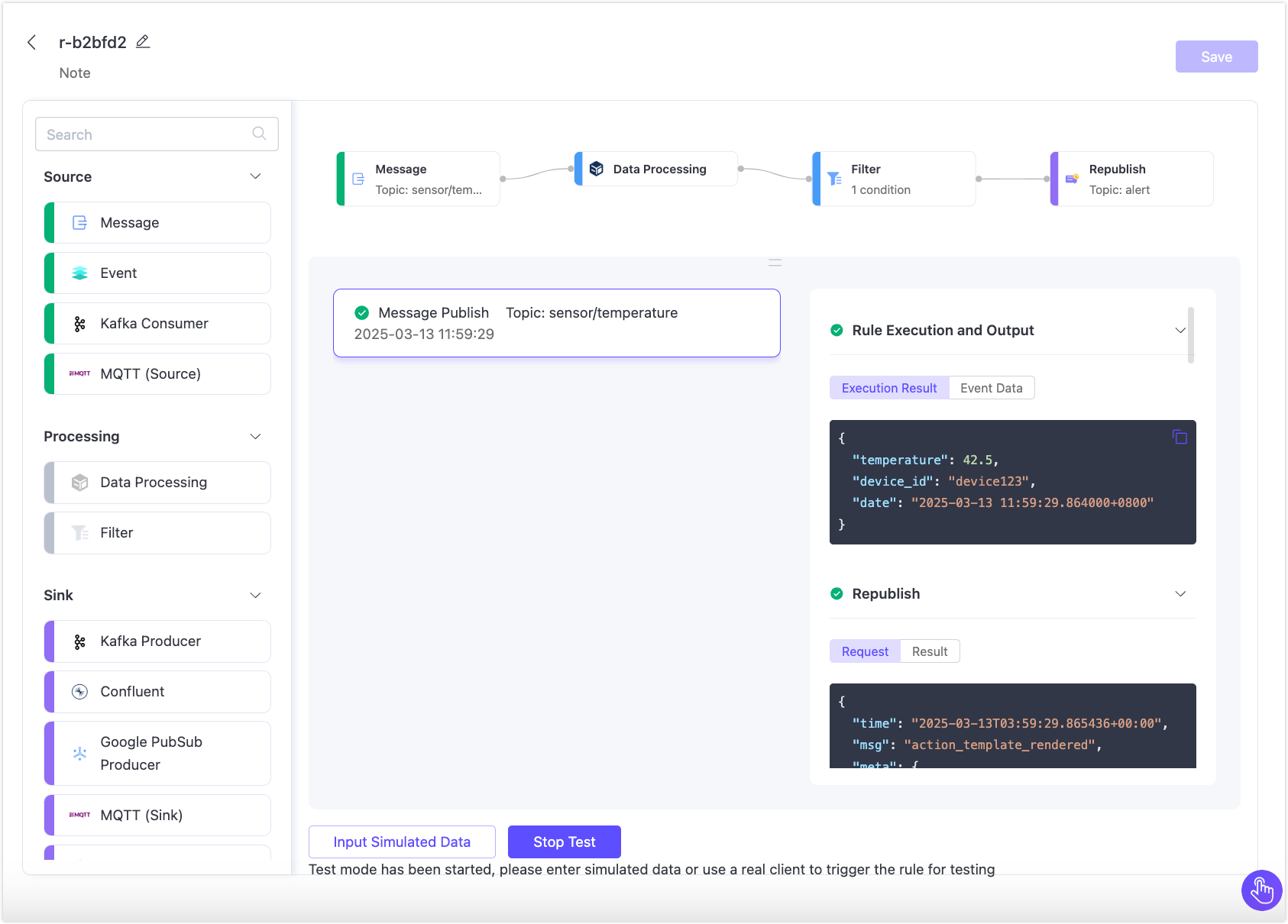This screenshot has height=924, width=1288.
Task: Collapse the Processing section chevron
Action: point(255,437)
